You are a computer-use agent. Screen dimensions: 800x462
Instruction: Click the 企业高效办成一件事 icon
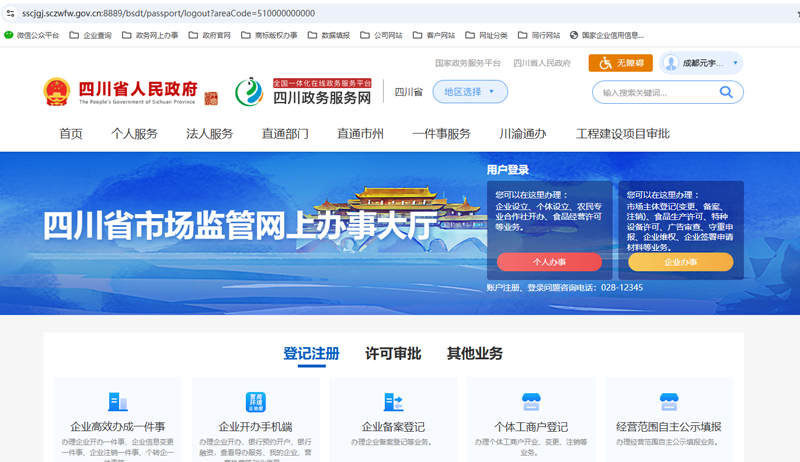point(118,402)
